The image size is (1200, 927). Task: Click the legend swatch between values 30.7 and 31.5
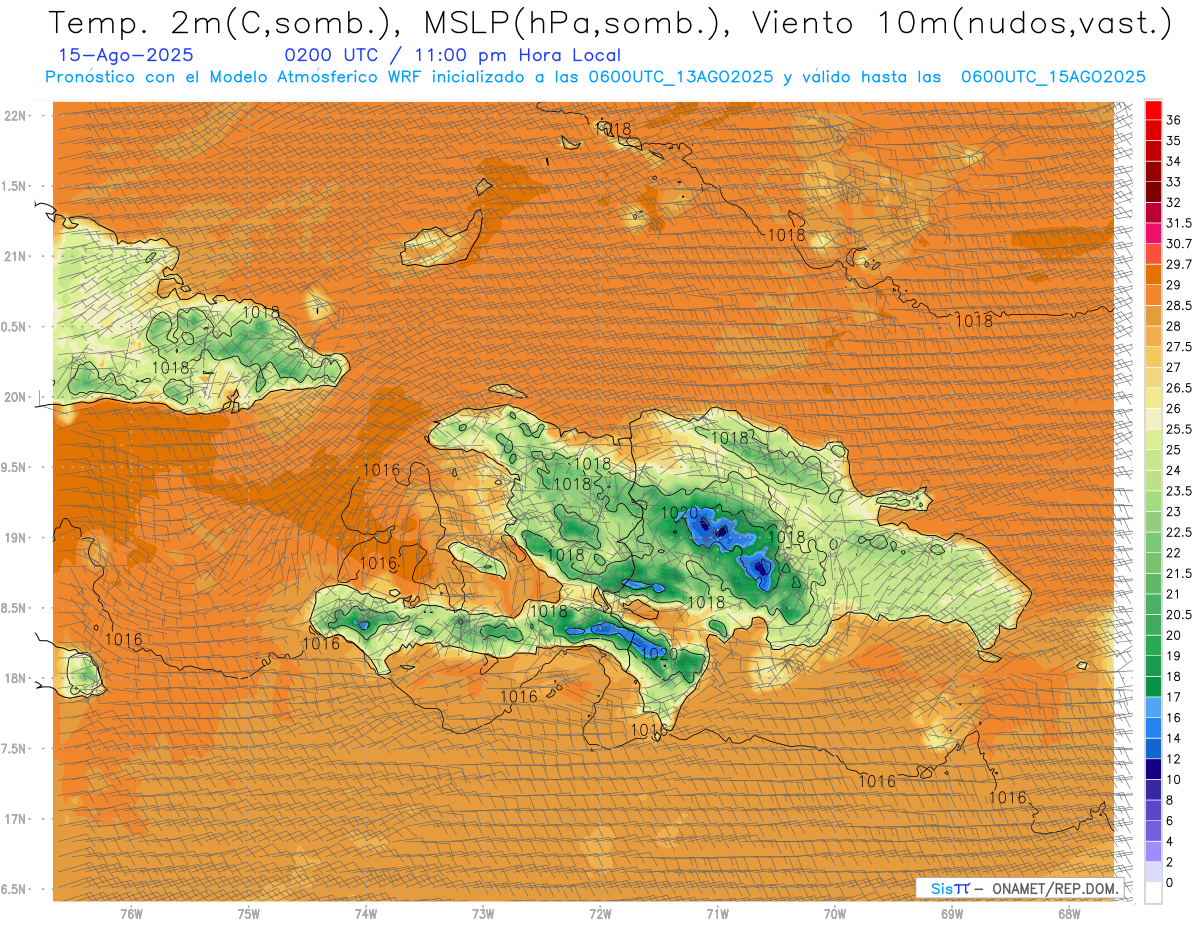[1153, 233]
